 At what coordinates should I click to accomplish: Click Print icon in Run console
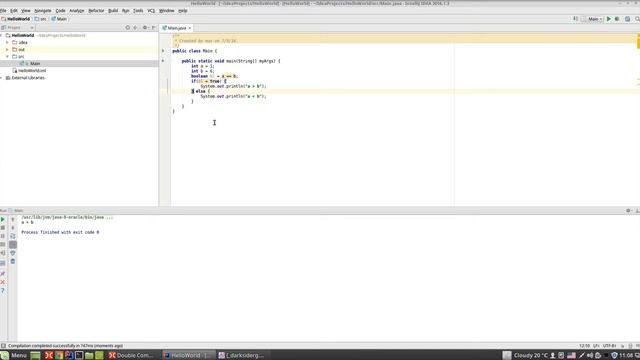pos(13,253)
